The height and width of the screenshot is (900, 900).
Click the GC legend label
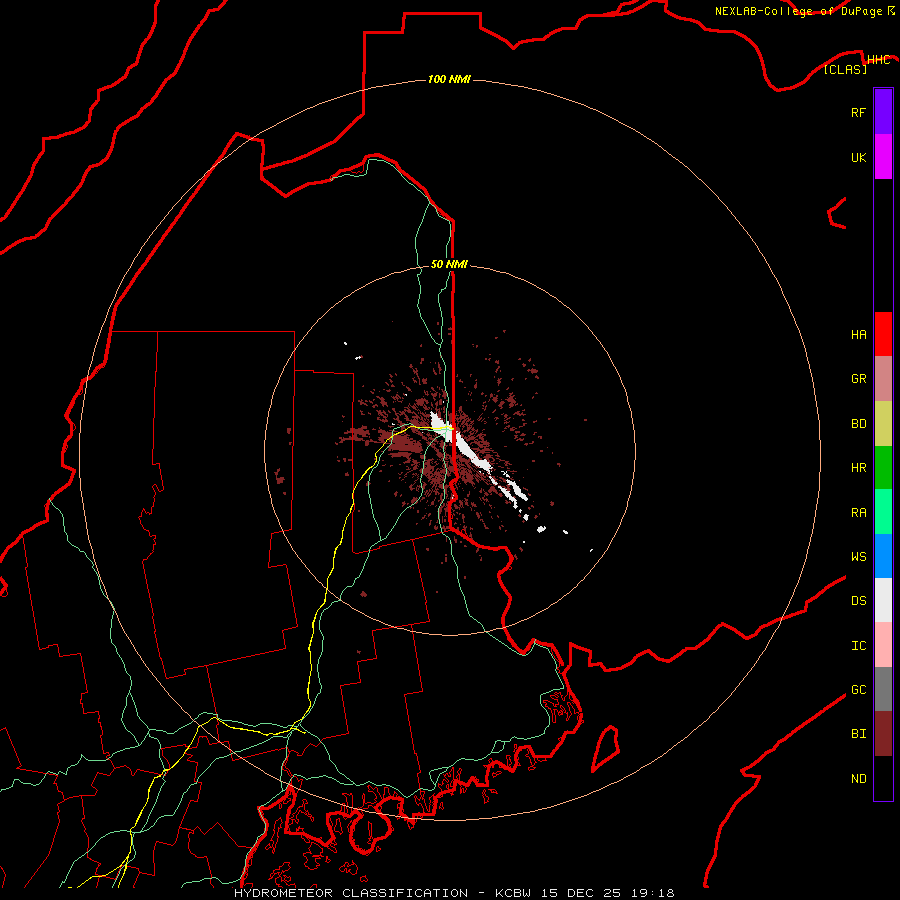pyautogui.click(x=858, y=690)
